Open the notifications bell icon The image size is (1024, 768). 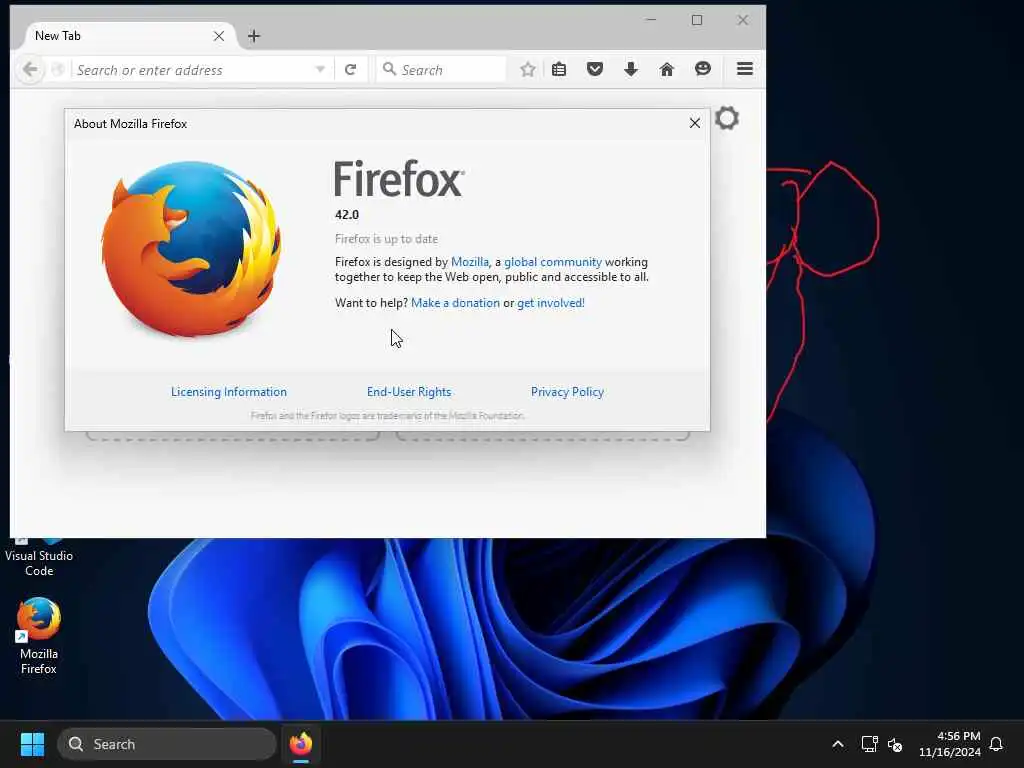coord(997,744)
